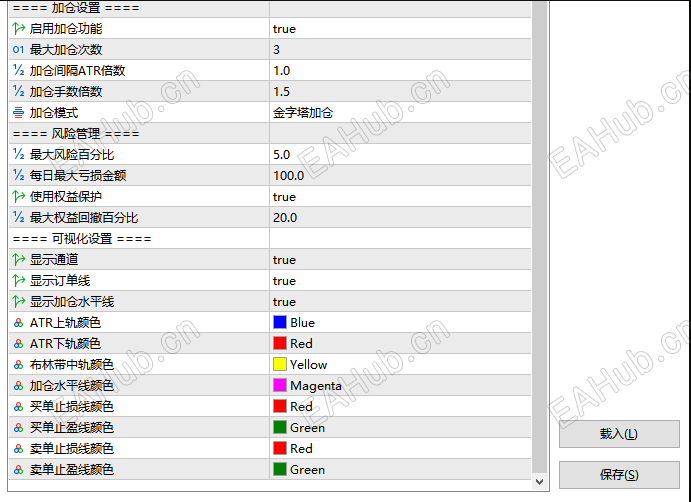
Task: Open the 卖单止盈线颜色 Green color dropdown
Action: [400, 469]
